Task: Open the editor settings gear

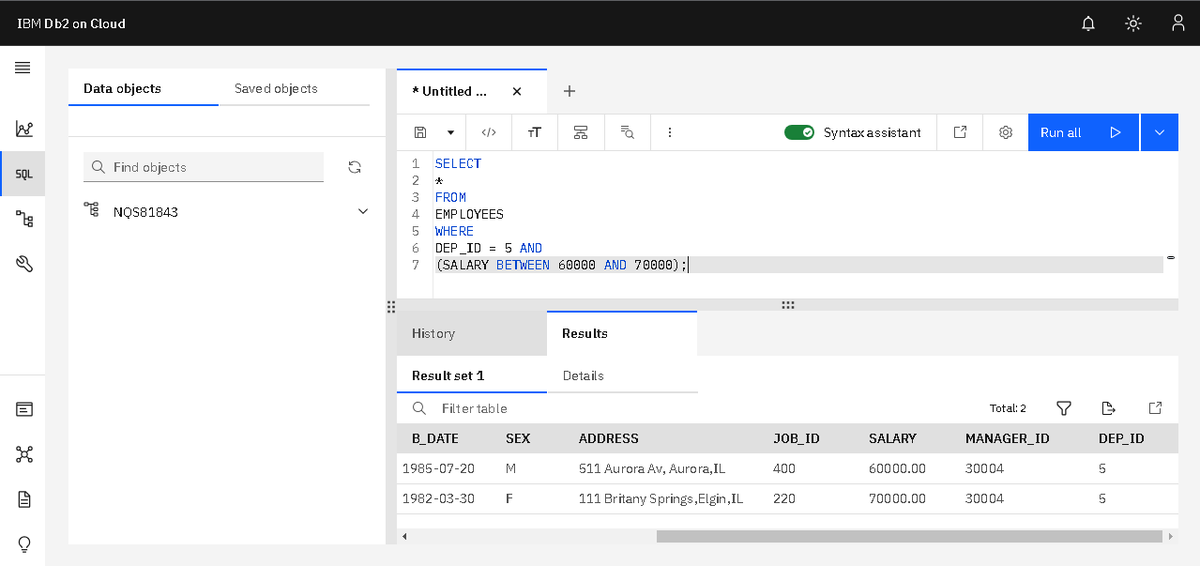Action: [x=1006, y=132]
